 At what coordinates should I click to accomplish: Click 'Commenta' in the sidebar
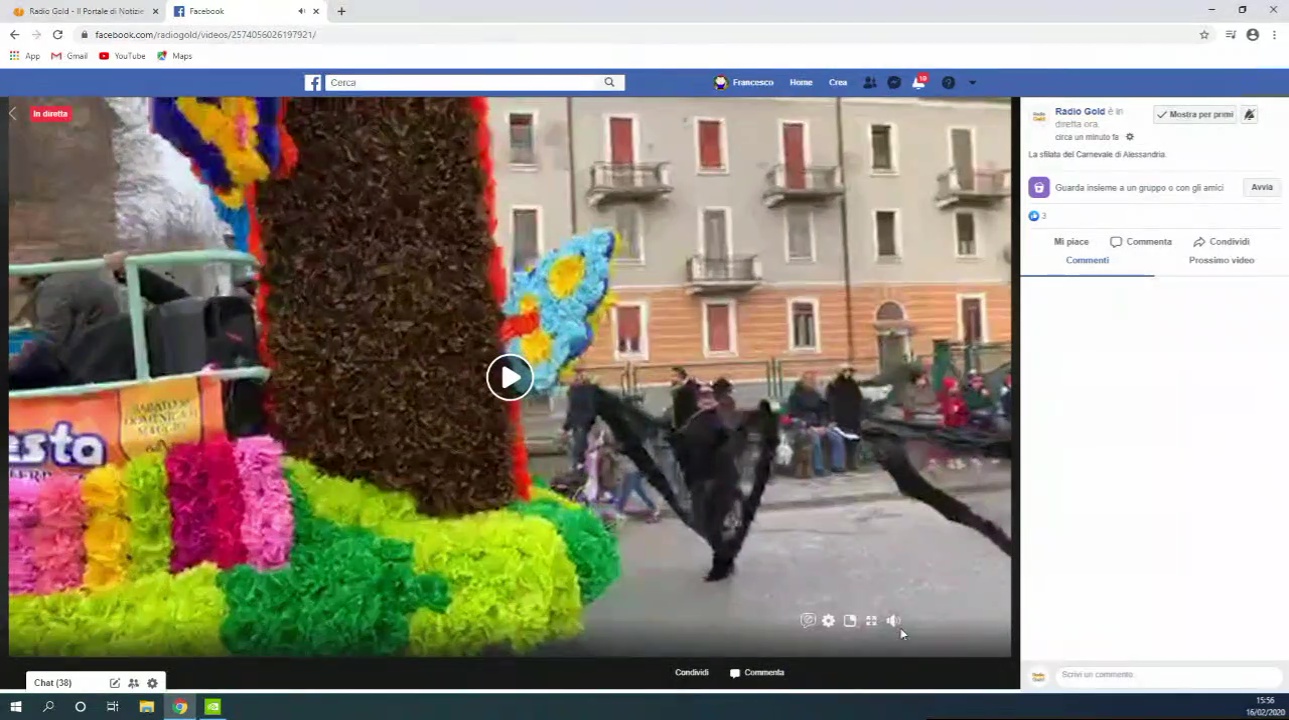pos(1141,242)
